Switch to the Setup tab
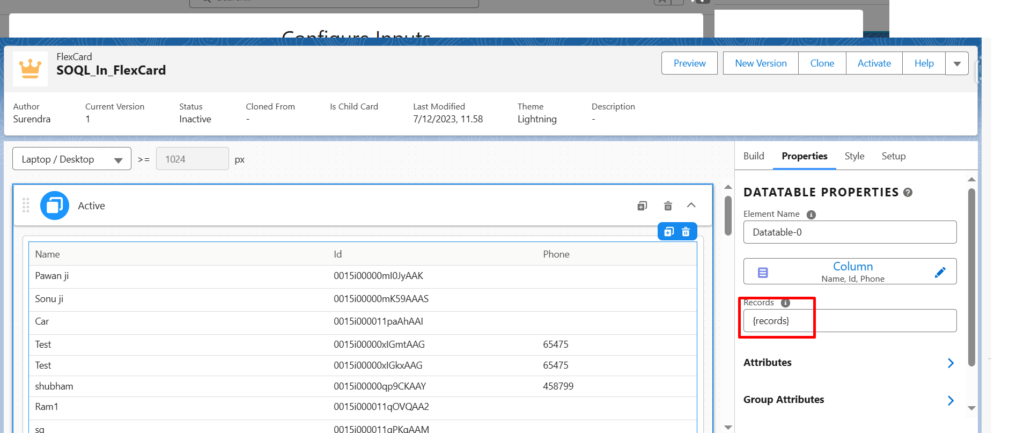Viewport: 1024px width, 433px height. point(893,156)
